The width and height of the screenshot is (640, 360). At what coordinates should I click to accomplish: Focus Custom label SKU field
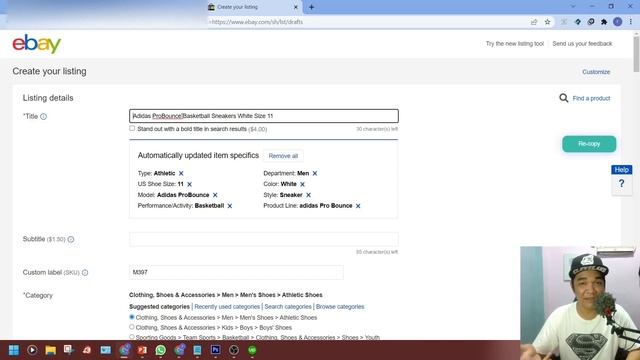tap(236, 272)
